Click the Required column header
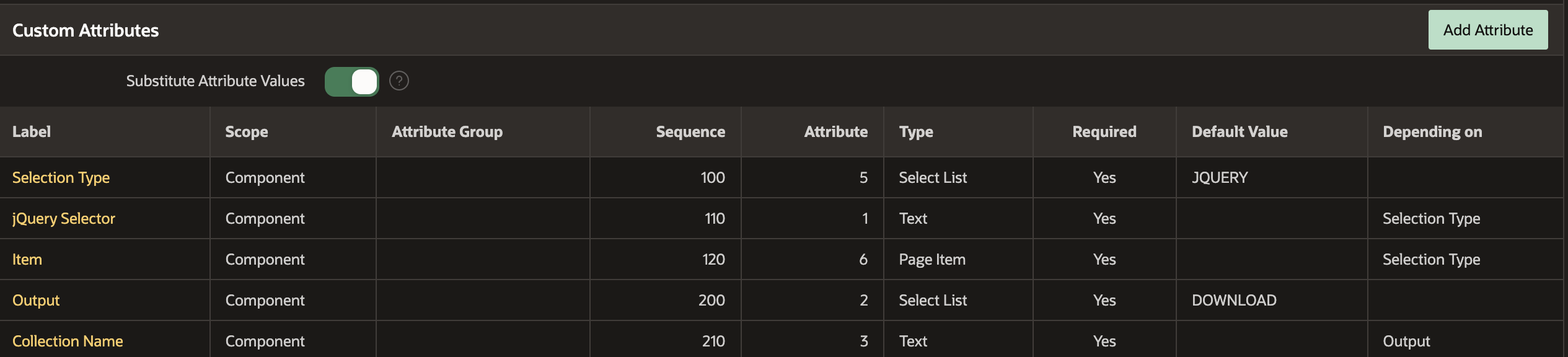1568x357 pixels. point(1104,131)
